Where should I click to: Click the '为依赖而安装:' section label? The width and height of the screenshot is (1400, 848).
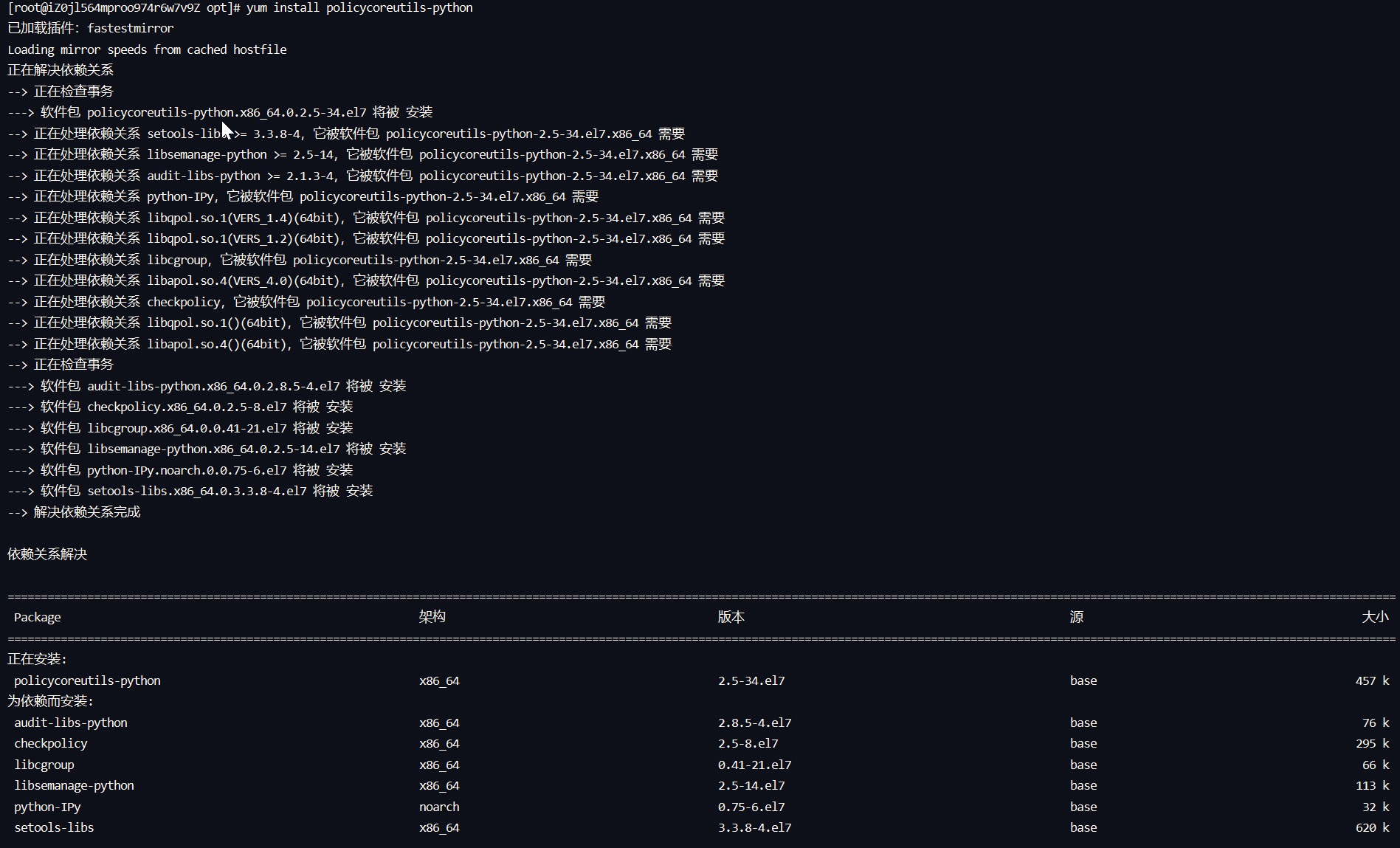click(x=51, y=701)
